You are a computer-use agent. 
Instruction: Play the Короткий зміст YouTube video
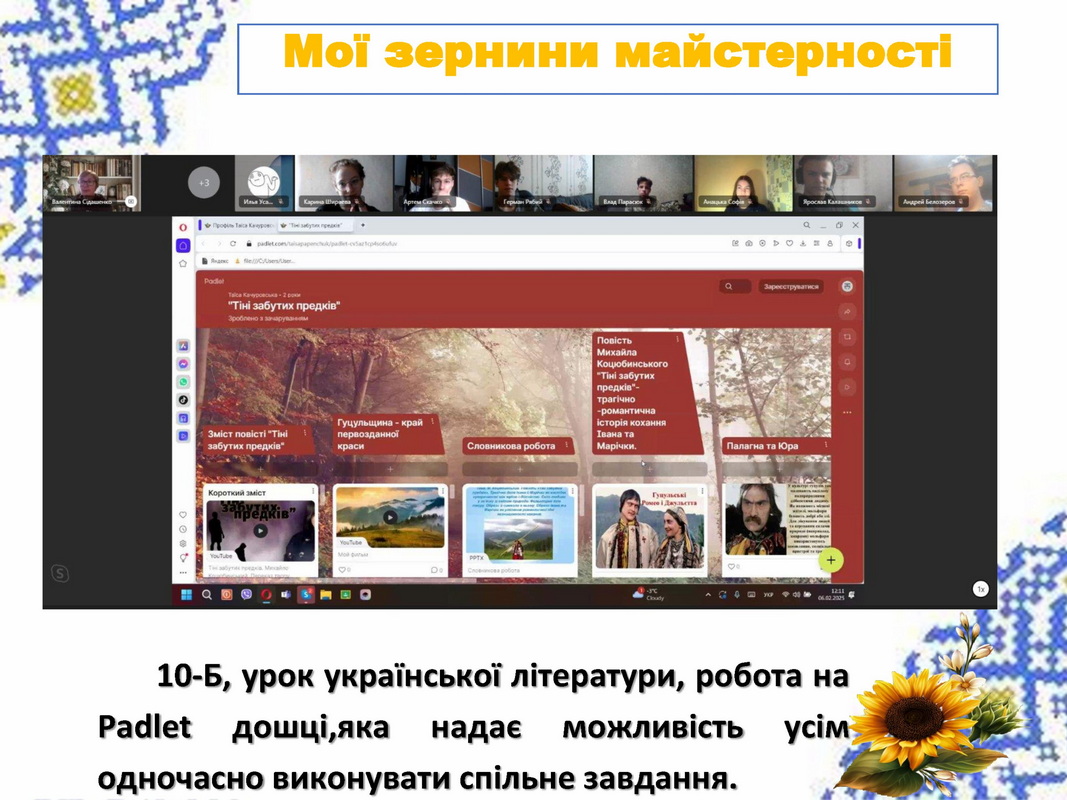pos(260,531)
